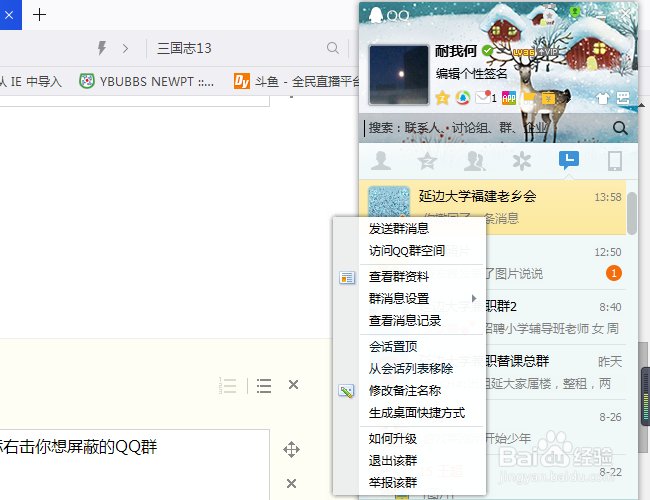Choose 查看群资料 from context menu

(422, 277)
